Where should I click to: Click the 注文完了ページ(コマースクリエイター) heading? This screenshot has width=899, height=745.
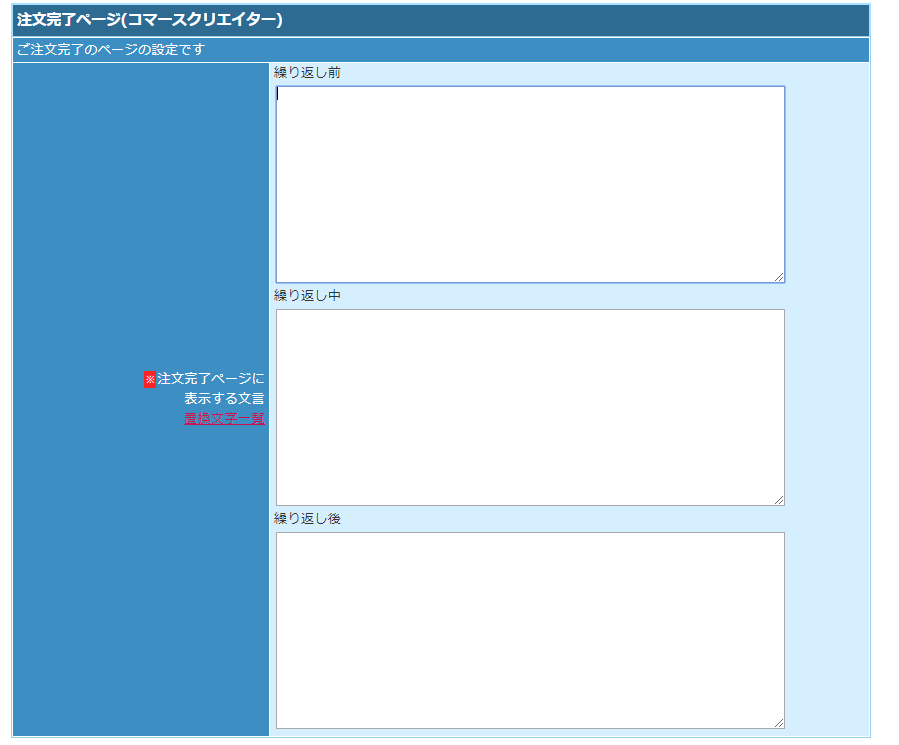[x=150, y=19]
